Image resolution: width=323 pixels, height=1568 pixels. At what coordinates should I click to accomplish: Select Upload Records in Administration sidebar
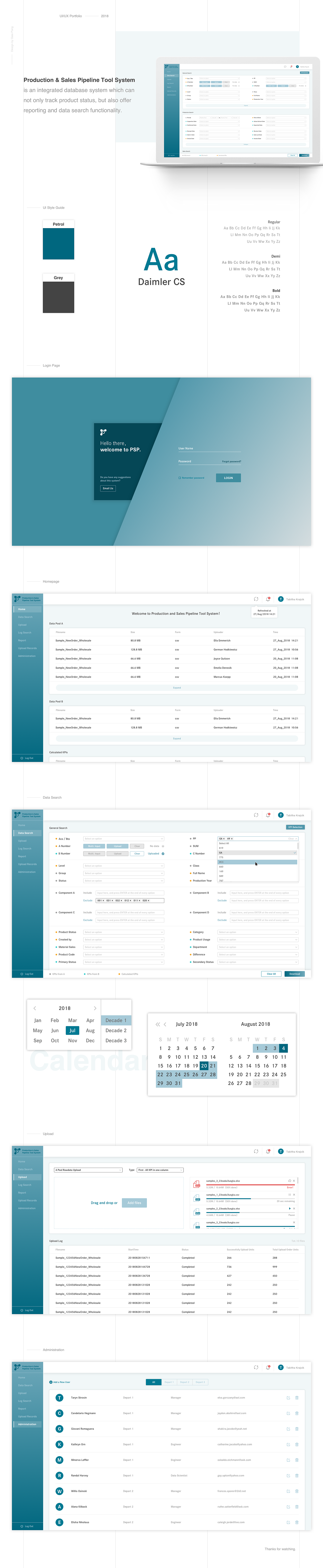pyautogui.click(x=27, y=1416)
